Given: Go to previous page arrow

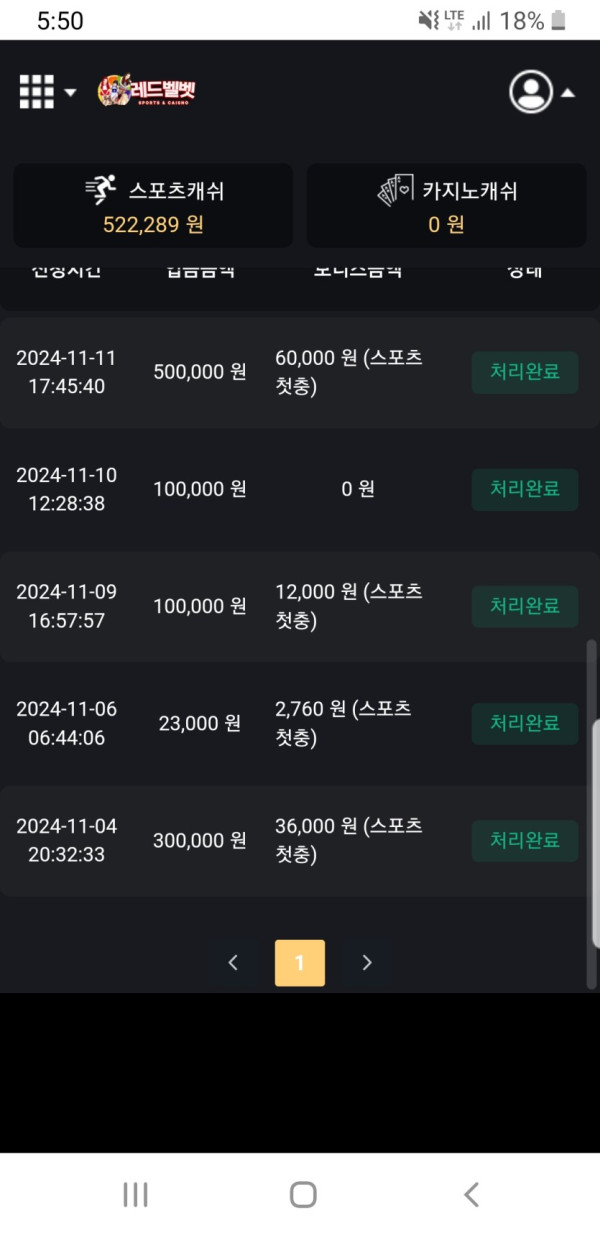Looking at the screenshot, I should [233, 963].
